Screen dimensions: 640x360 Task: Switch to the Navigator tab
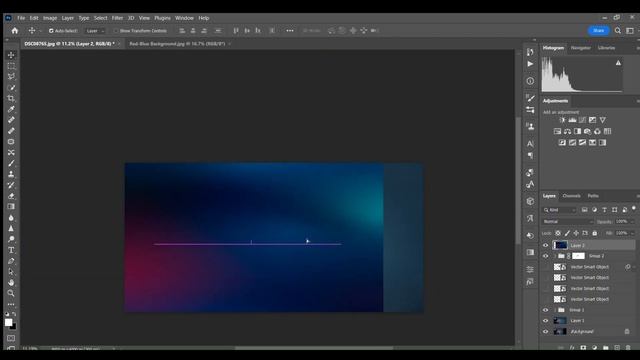pos(580,48)
